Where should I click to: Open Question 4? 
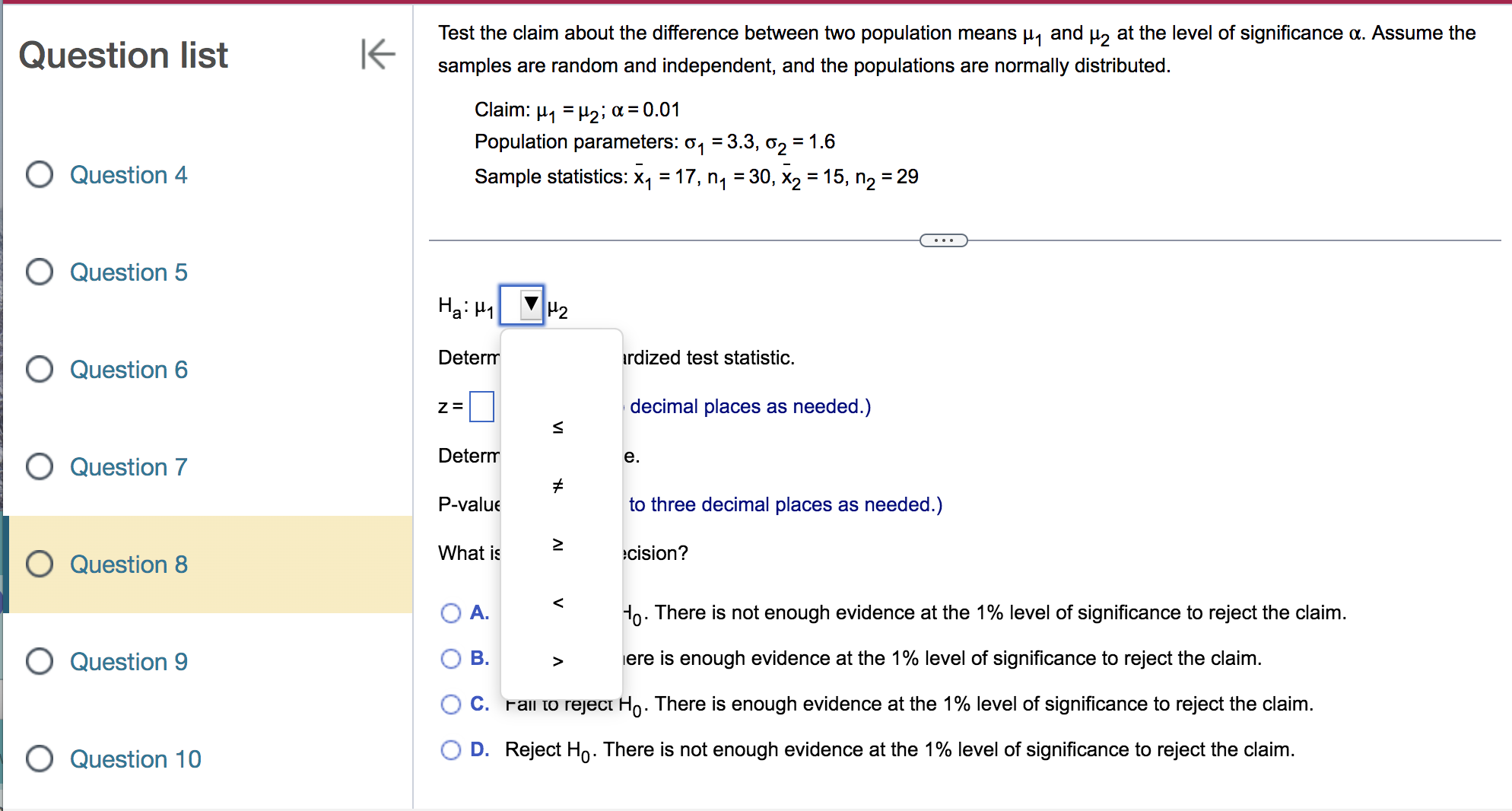click(x=128, y=174)
